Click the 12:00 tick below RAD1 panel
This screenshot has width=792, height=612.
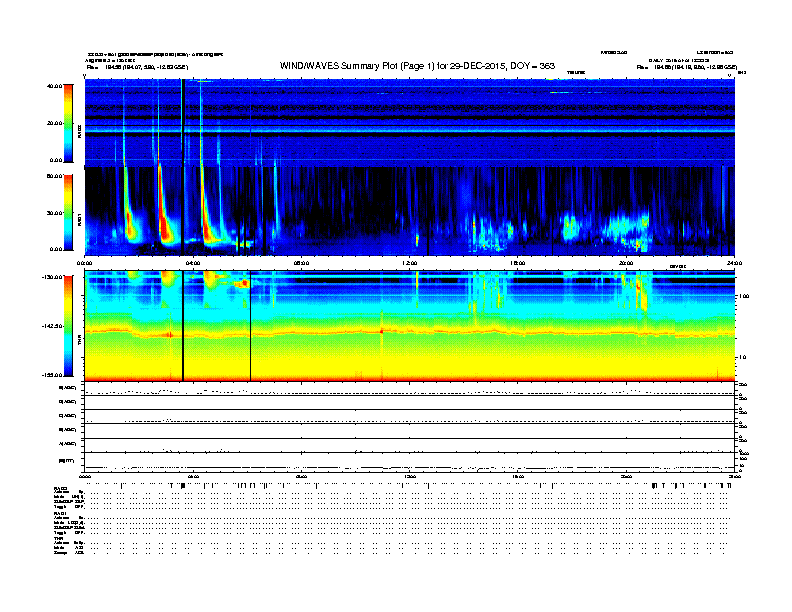(x=410, y=263)
